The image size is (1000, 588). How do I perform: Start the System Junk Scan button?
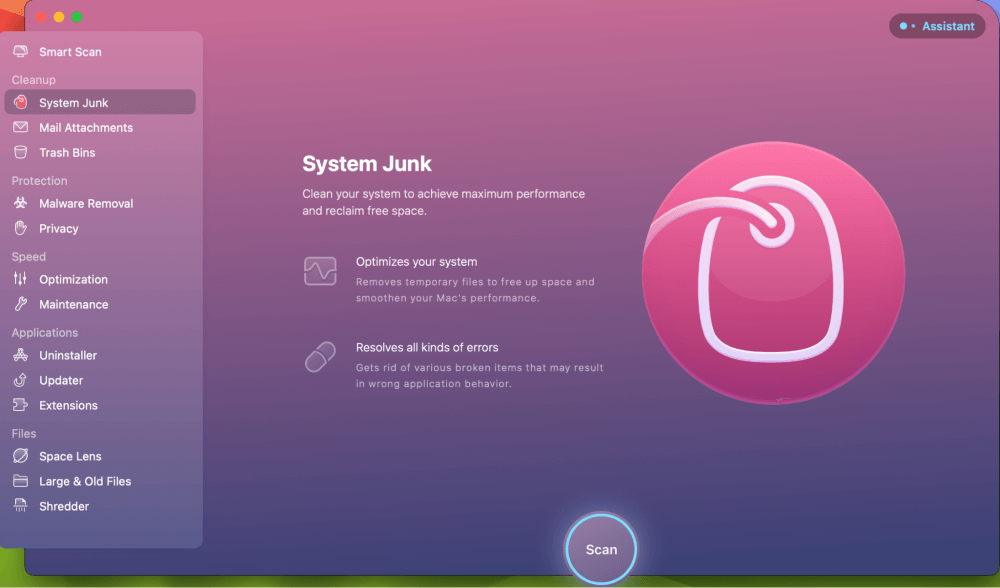(x=601, y=549)
